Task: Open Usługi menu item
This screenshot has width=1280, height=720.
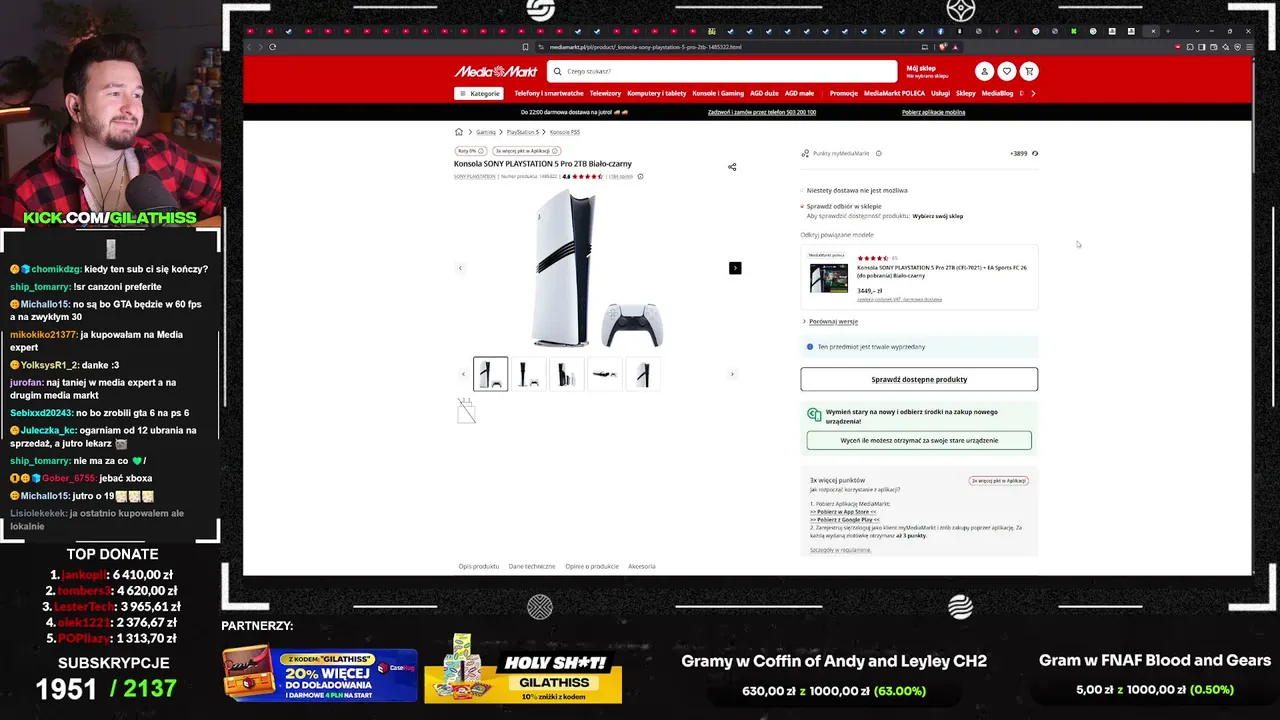Action: point(940,94)
